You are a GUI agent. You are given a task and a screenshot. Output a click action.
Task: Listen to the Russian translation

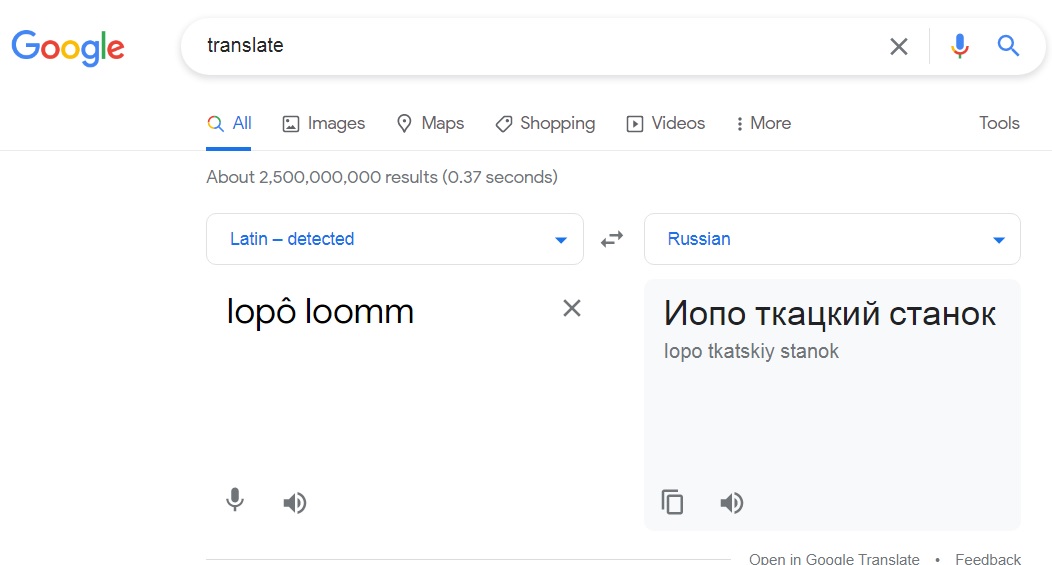732,502
